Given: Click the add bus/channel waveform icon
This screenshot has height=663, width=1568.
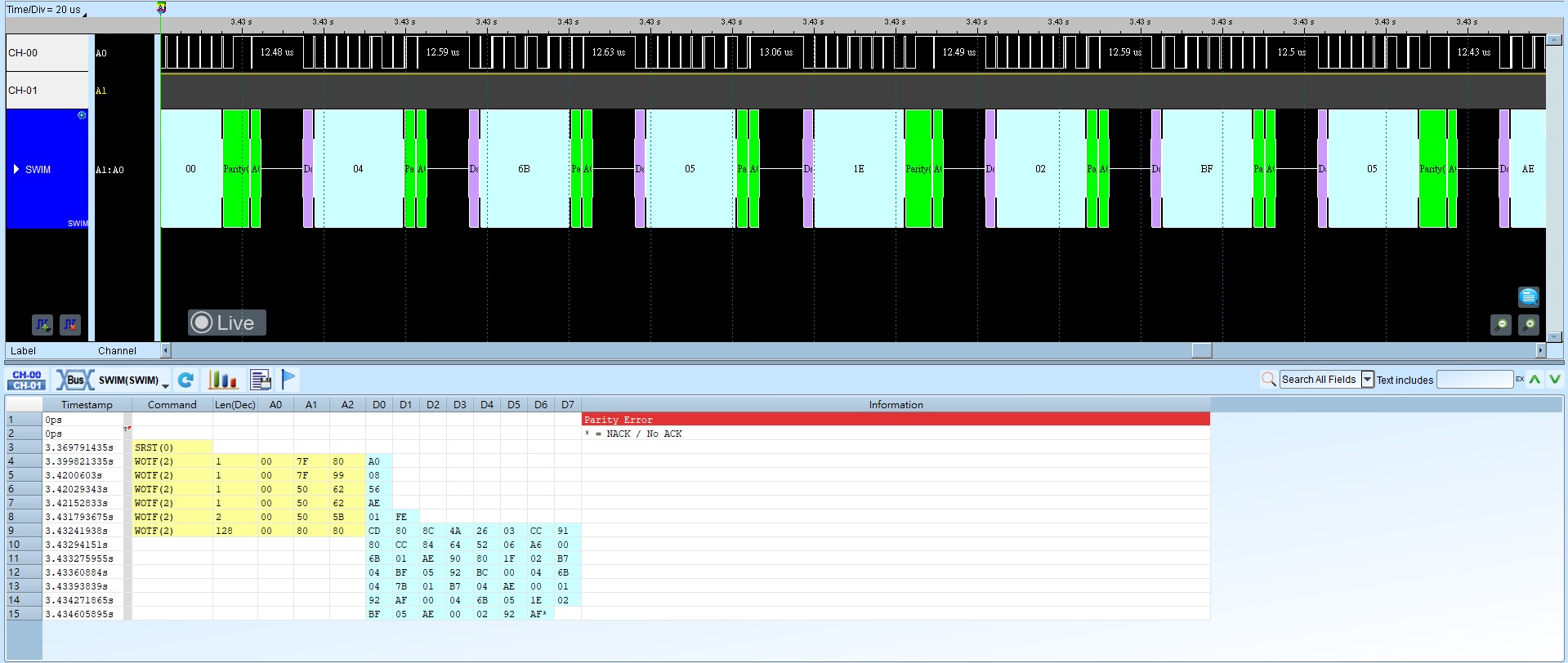Looking at the screenshot, I should (42, 325).
